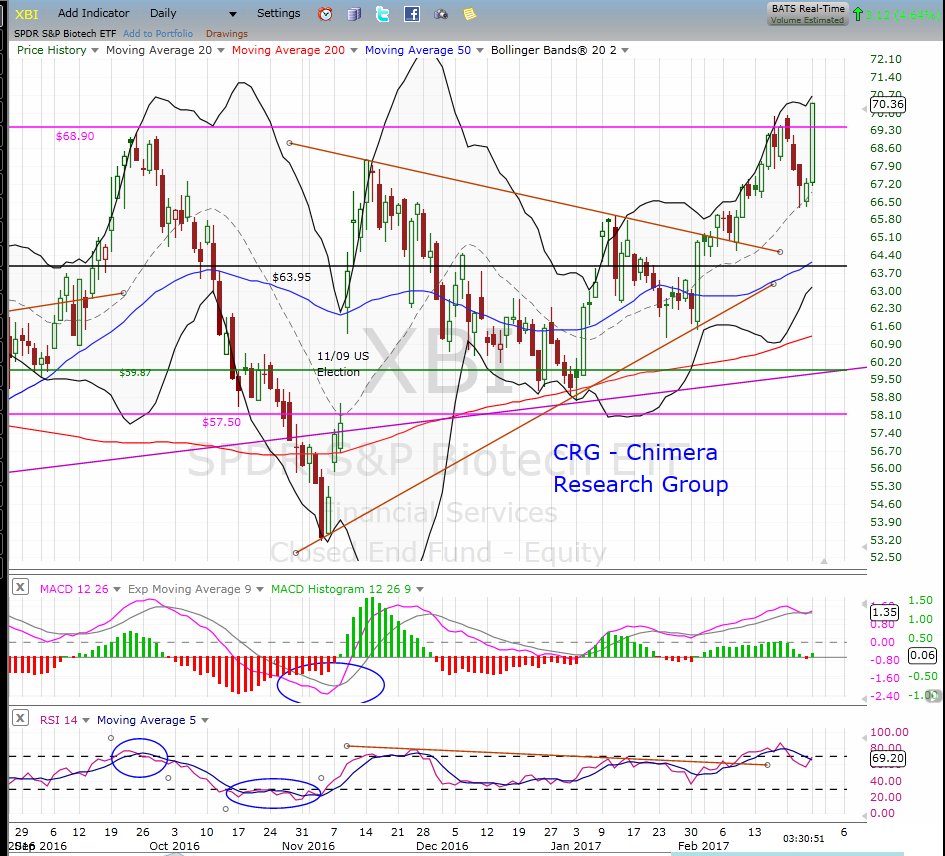The image size is (945, 856).
Task: Expand the Daily timeframe dropdown
Action: tap(233, 14)
